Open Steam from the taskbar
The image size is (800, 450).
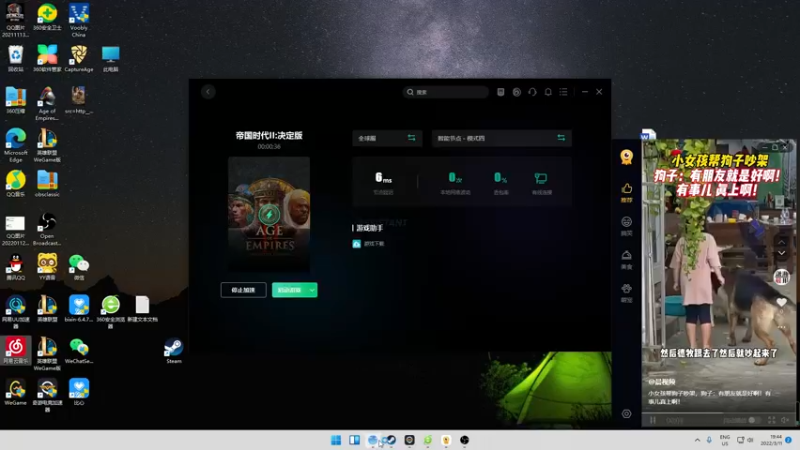[391, 440]
